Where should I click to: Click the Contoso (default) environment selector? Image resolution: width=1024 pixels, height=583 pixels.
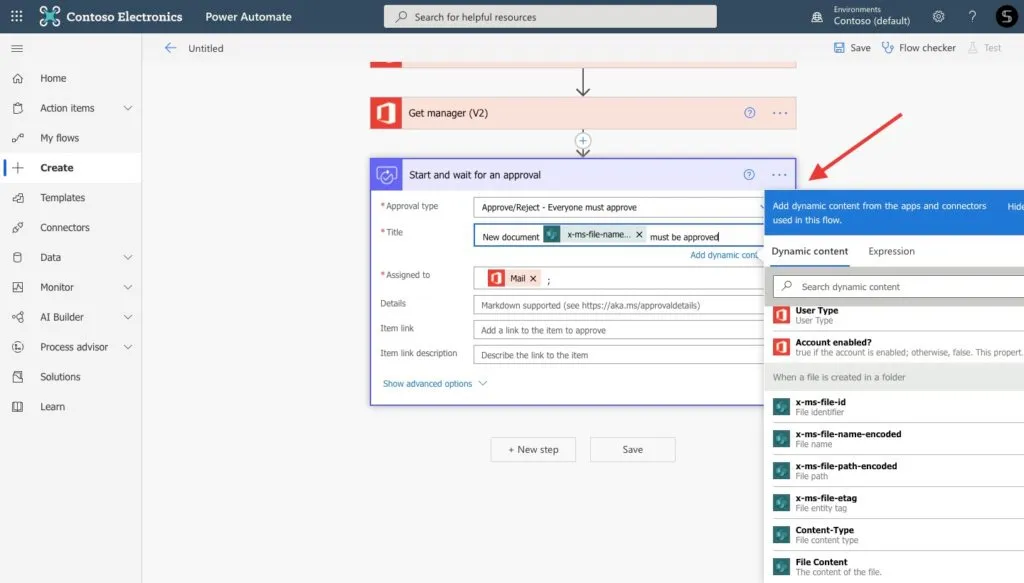click(871, 20)
